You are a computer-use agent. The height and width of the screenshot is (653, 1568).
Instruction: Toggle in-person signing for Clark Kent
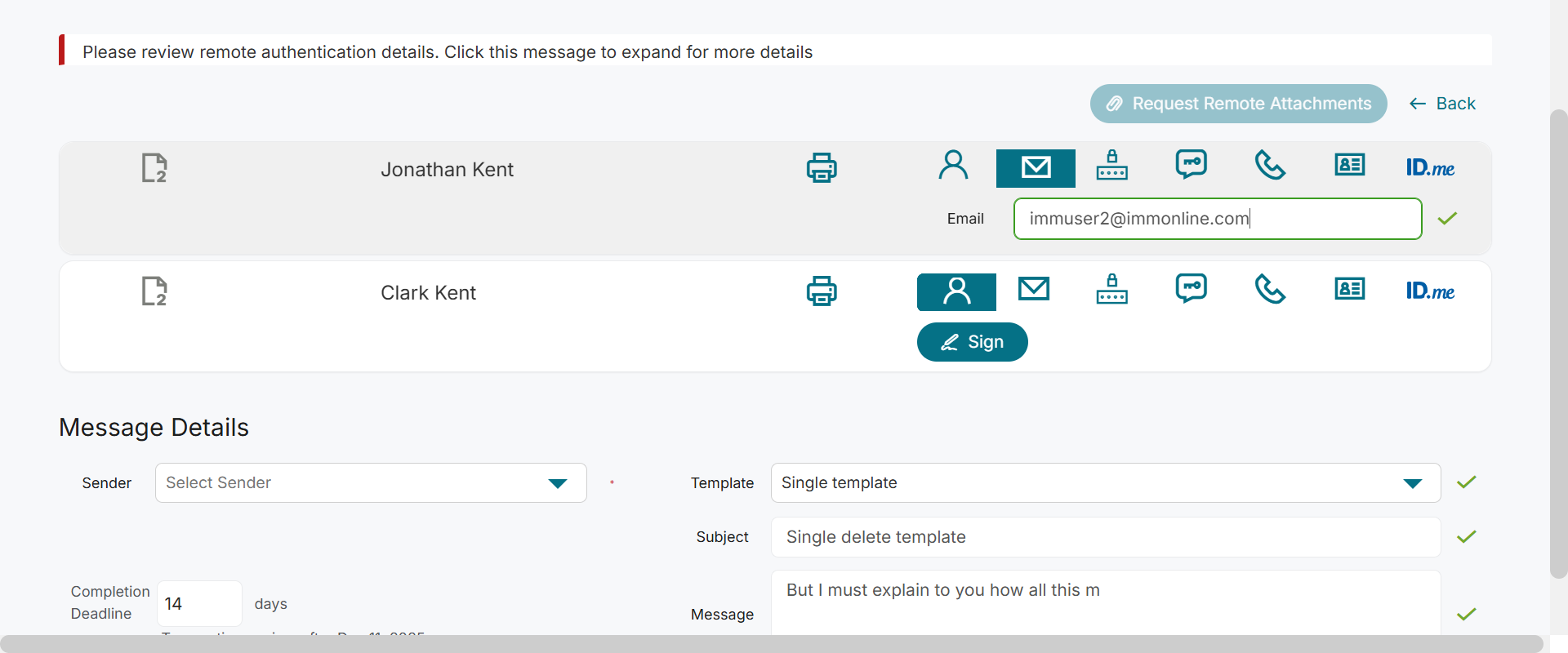956,292
